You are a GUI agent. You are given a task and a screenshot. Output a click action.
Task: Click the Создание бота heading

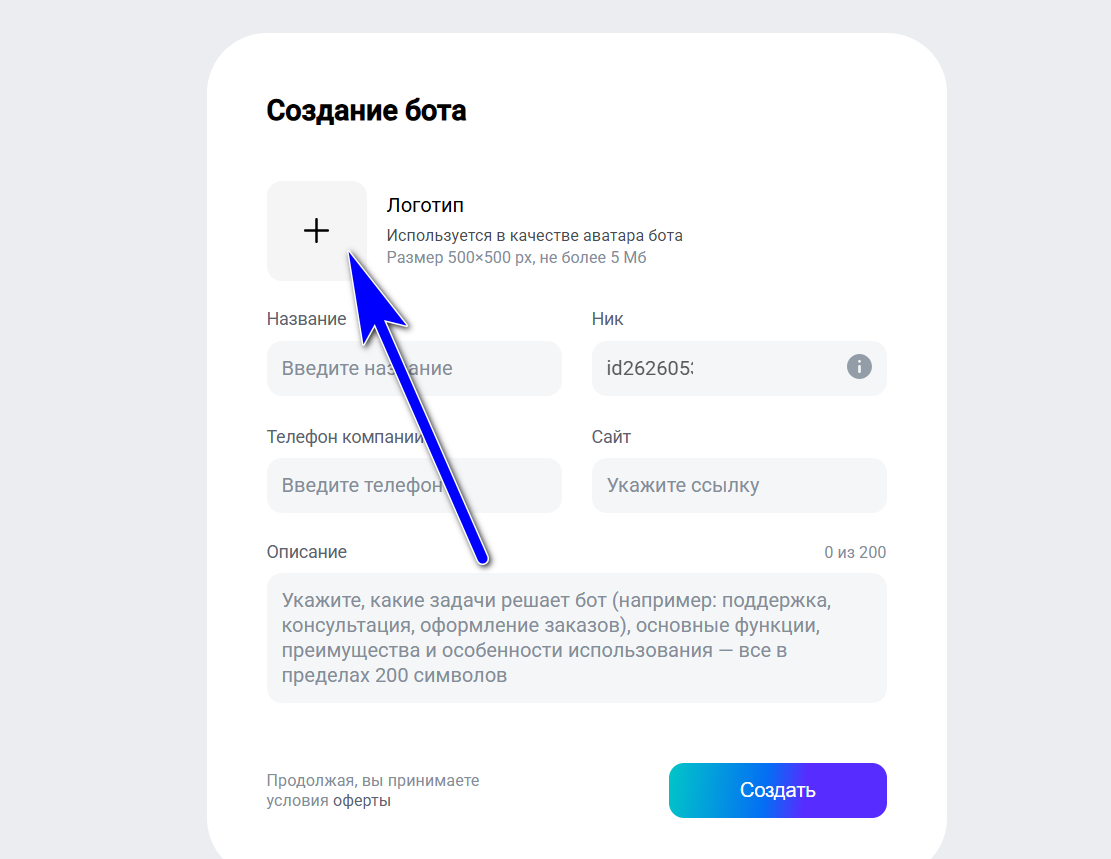pos(366,110)
